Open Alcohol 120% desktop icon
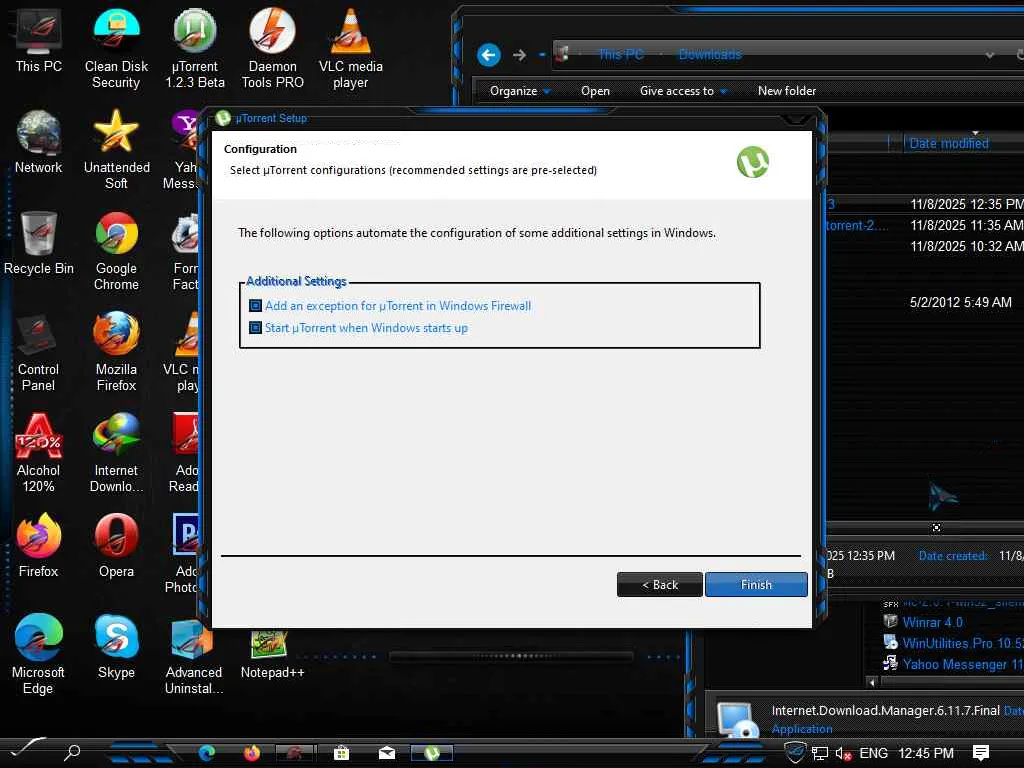The width and height of the screenshot is (1024, 768). point(39,453)
